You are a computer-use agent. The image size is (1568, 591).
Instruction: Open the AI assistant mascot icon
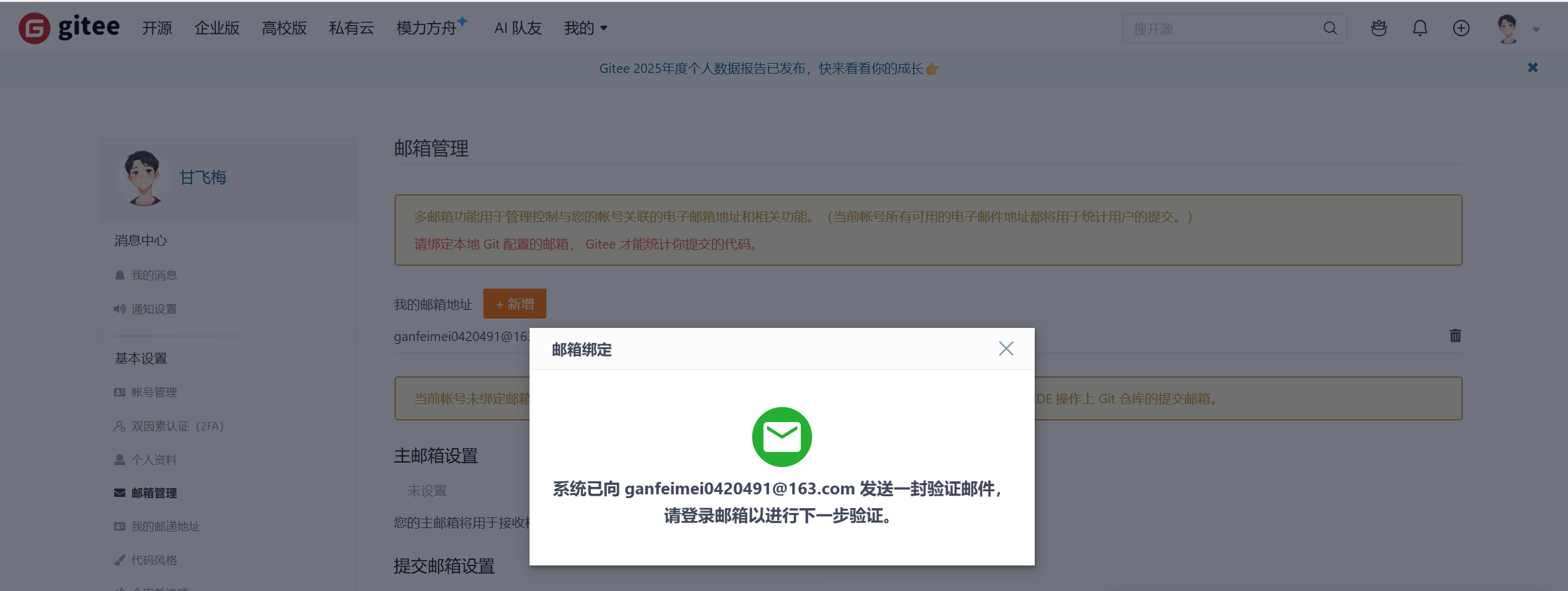click(1378, 28)
